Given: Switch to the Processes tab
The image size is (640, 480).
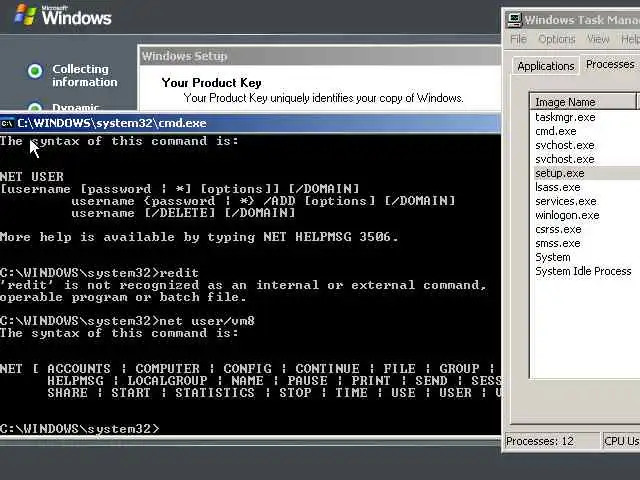Looking at the screenshot, I should pos(610,64).
